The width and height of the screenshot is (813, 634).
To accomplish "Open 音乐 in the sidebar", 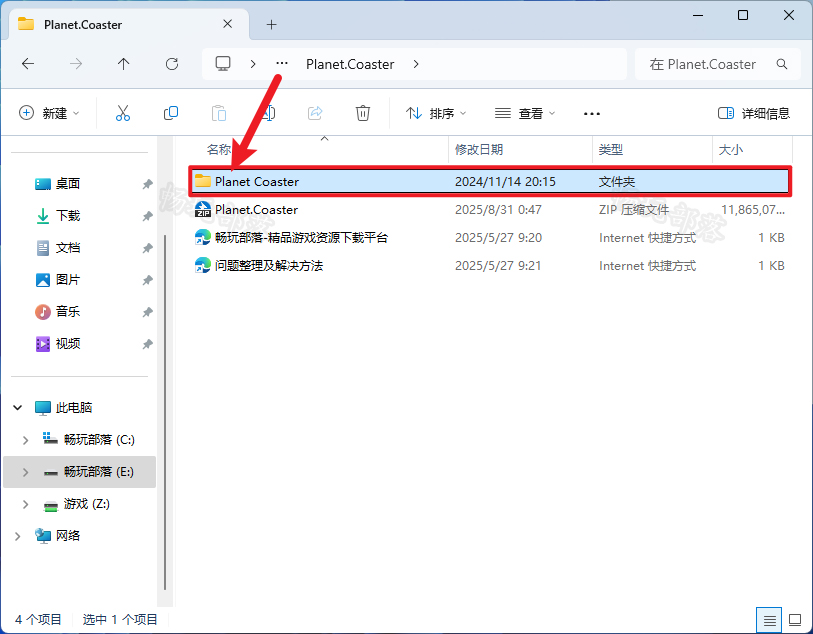I will (x=68, y=312).
